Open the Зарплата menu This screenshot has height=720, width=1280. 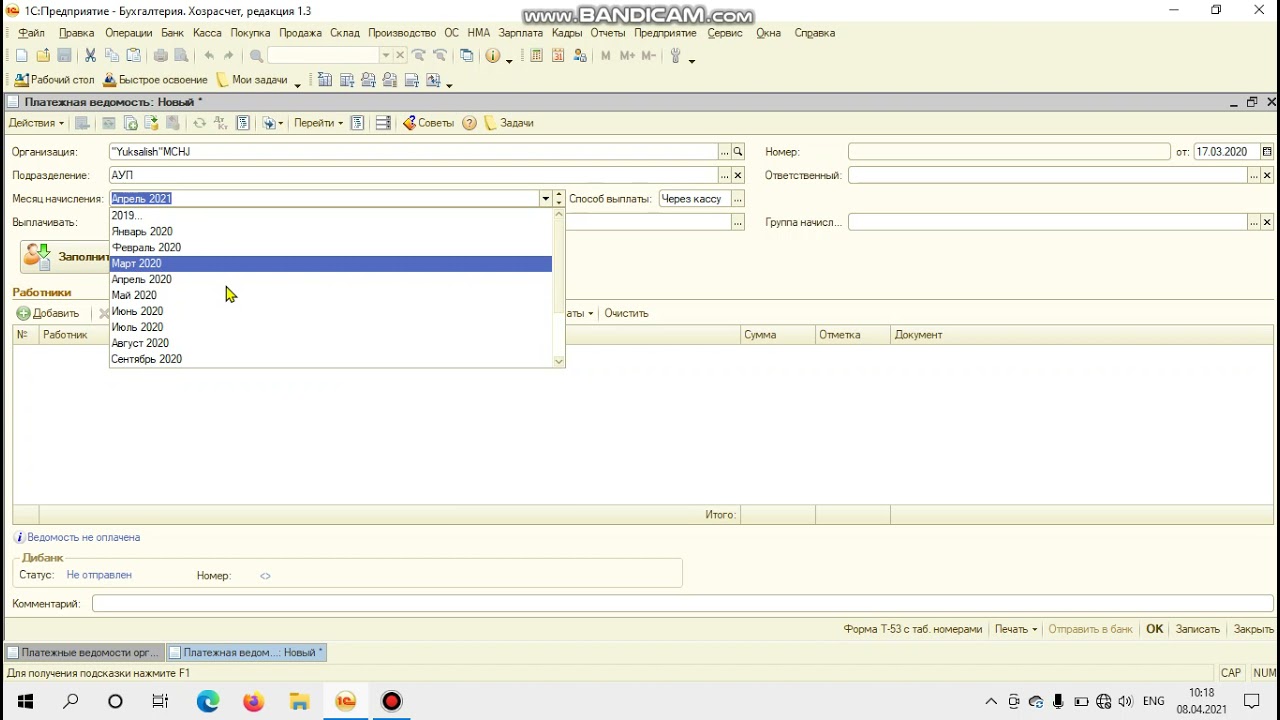pyautogui.click(x=520, y=33)
